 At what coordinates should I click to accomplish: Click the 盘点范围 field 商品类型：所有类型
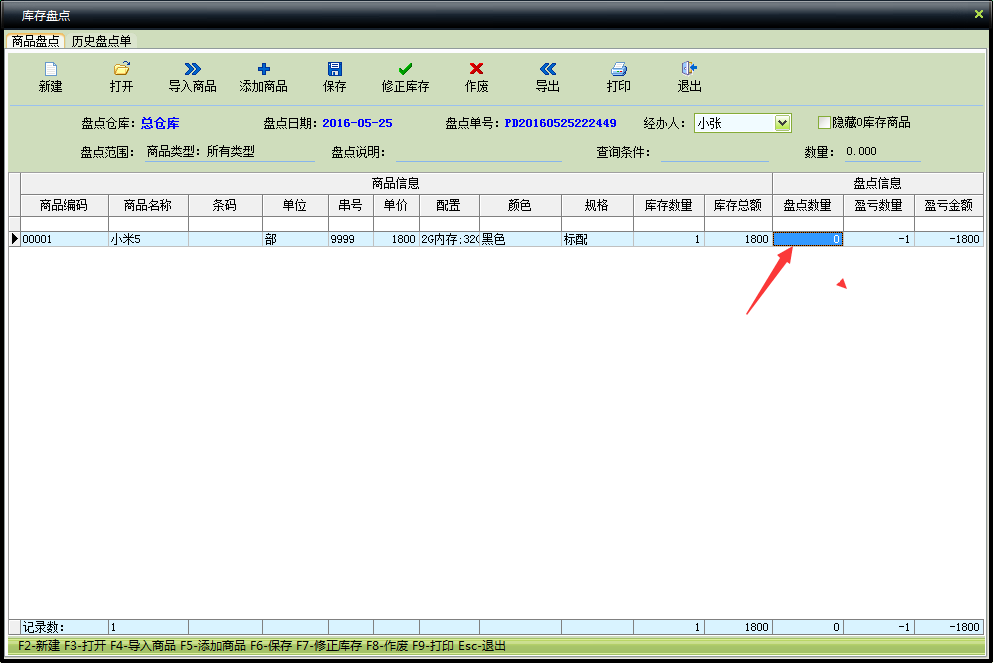(x=229, y=152)
